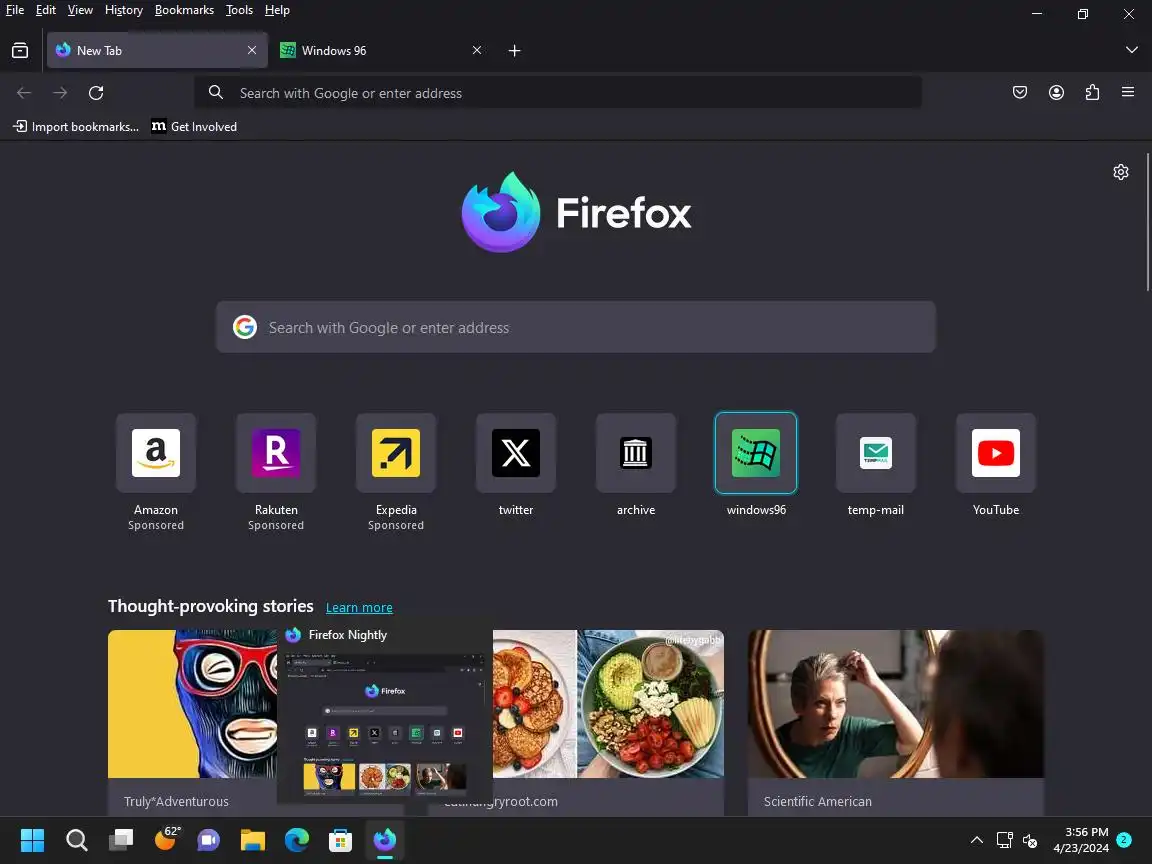The height and width of the screenshot is (864, 1152).
Task: Open the hamburger application menu
Action: click(1128, 93)
